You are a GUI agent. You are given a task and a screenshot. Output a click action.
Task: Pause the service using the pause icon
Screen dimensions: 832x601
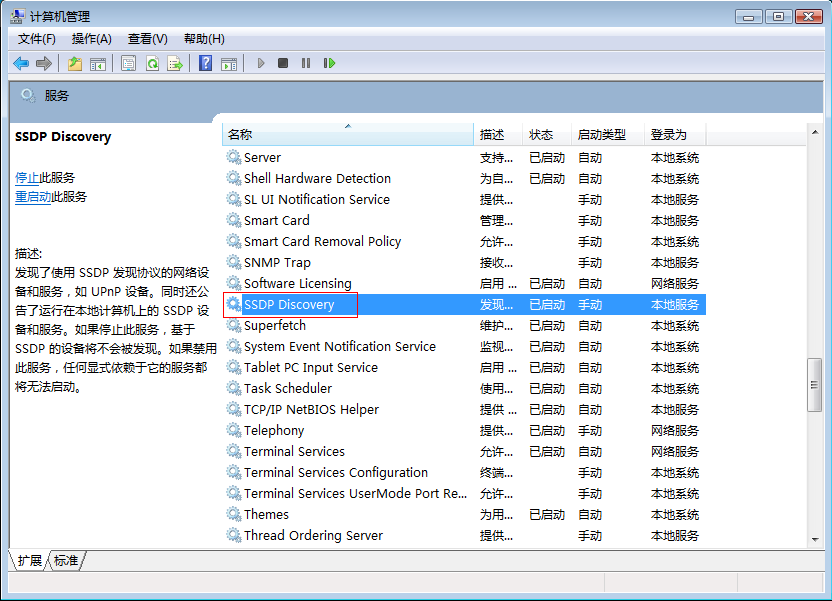click(x=304, y=63)
